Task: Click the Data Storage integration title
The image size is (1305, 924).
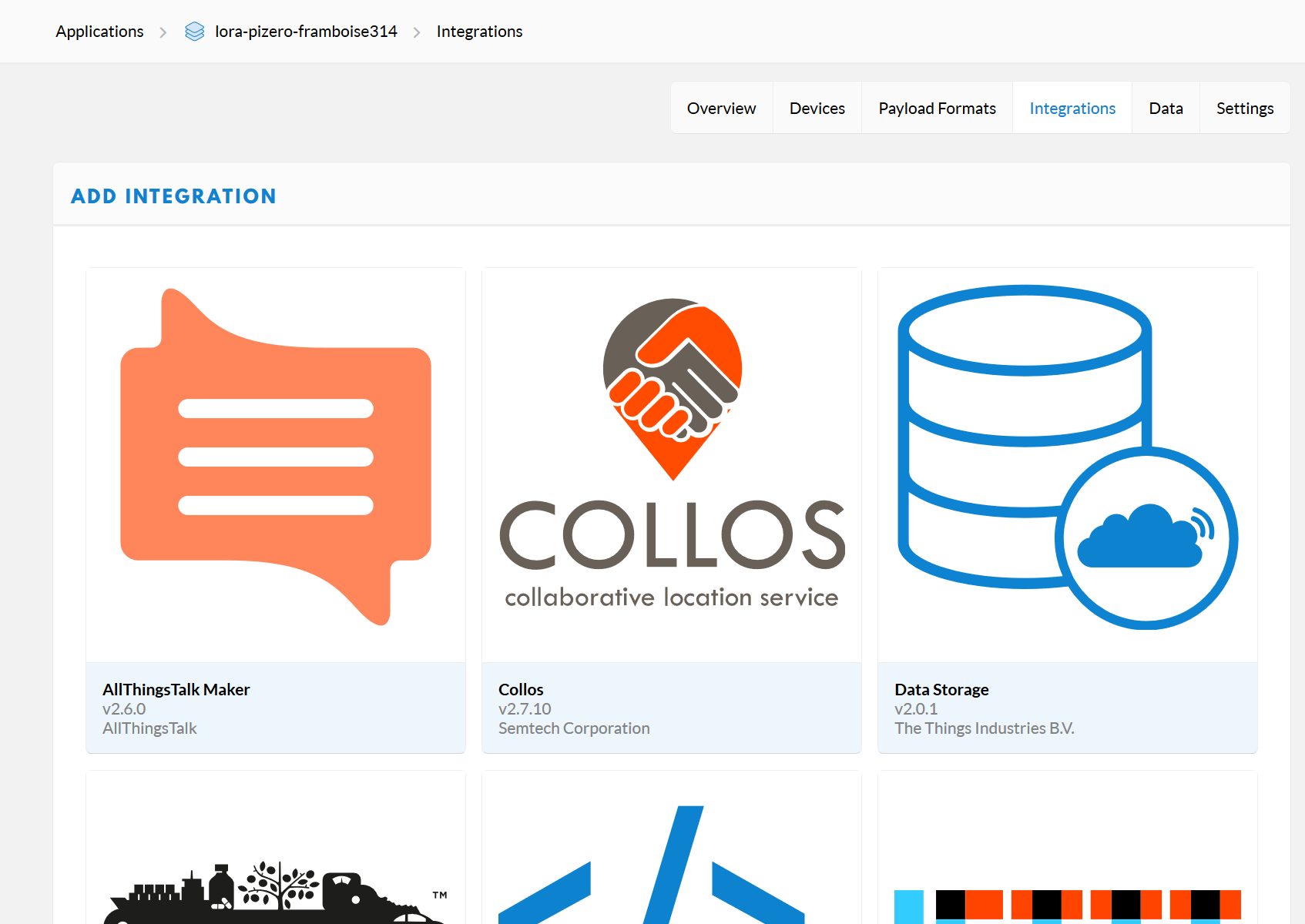Action: tap(941, 689)
